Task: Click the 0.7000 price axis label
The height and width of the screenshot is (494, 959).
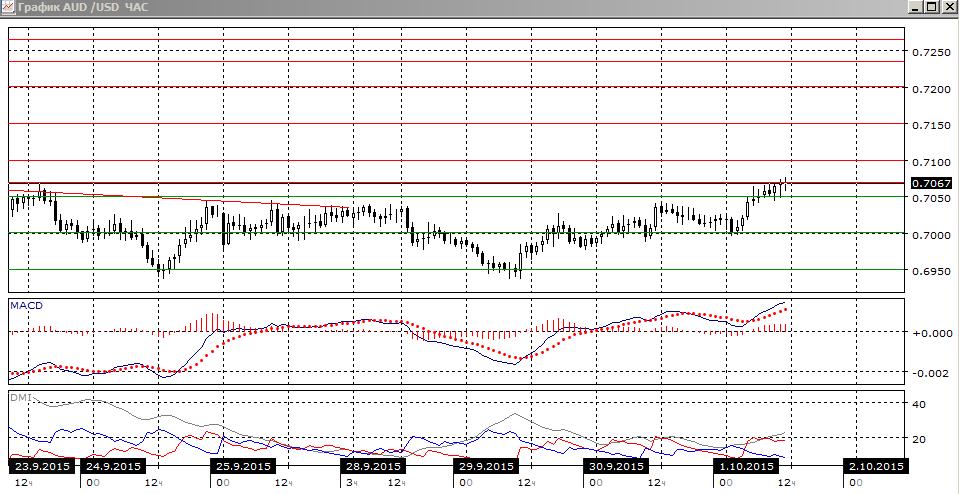Action: pyautogui.click(x=931, y=235)
